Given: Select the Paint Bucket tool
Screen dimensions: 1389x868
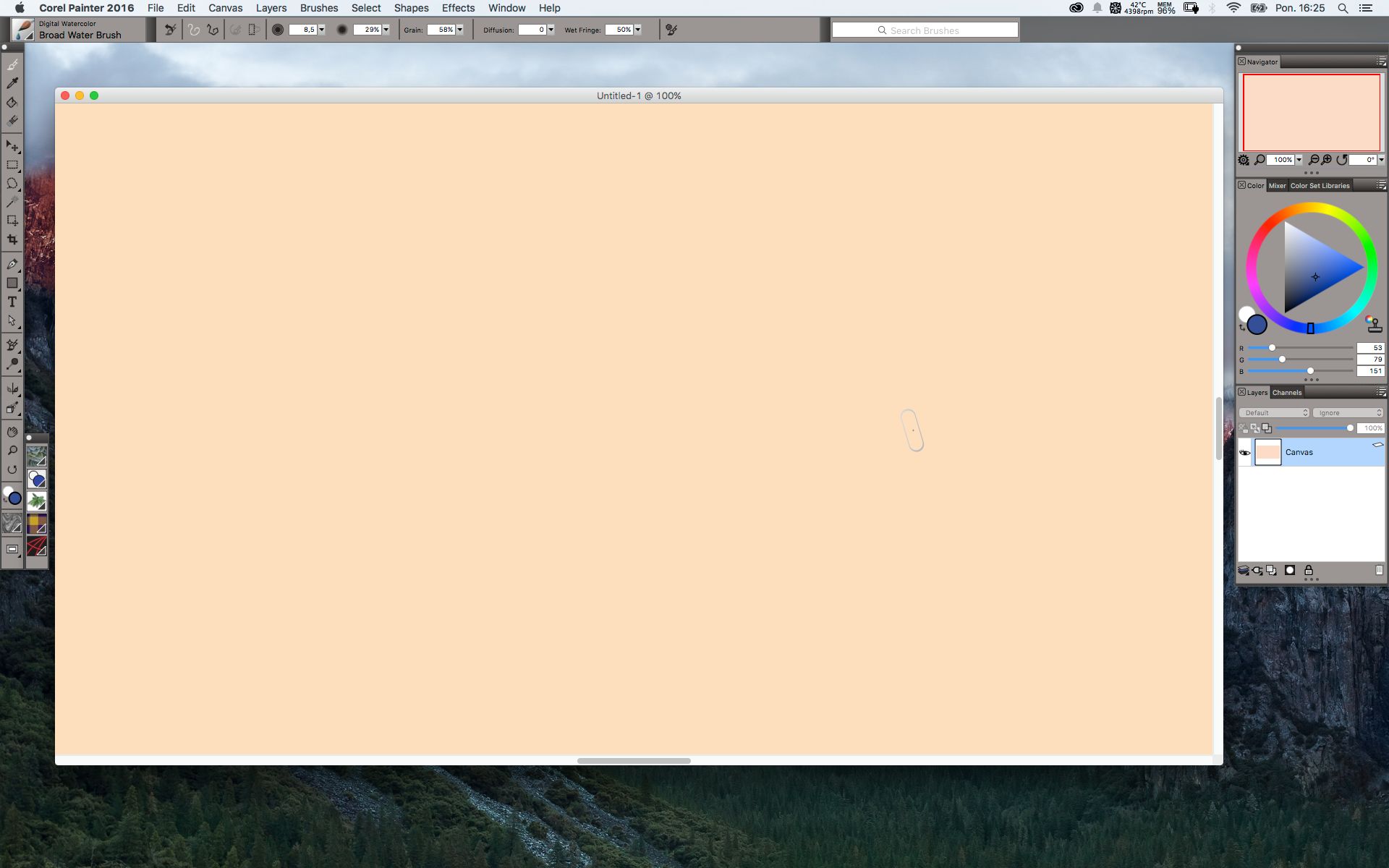Looking at the screenshot, I should (12, 102).
